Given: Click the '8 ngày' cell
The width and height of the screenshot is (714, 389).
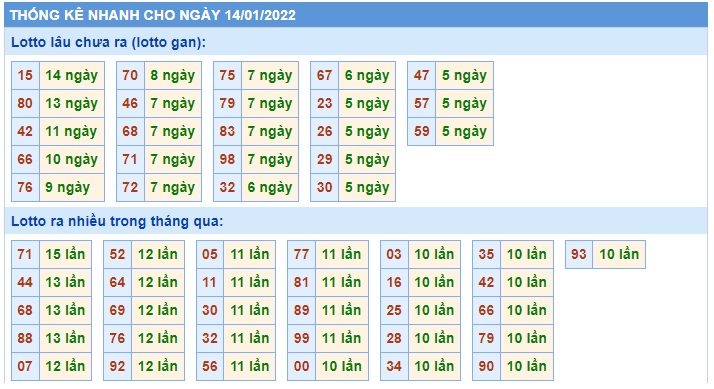Looking at the screenshot, I should 173,76.
